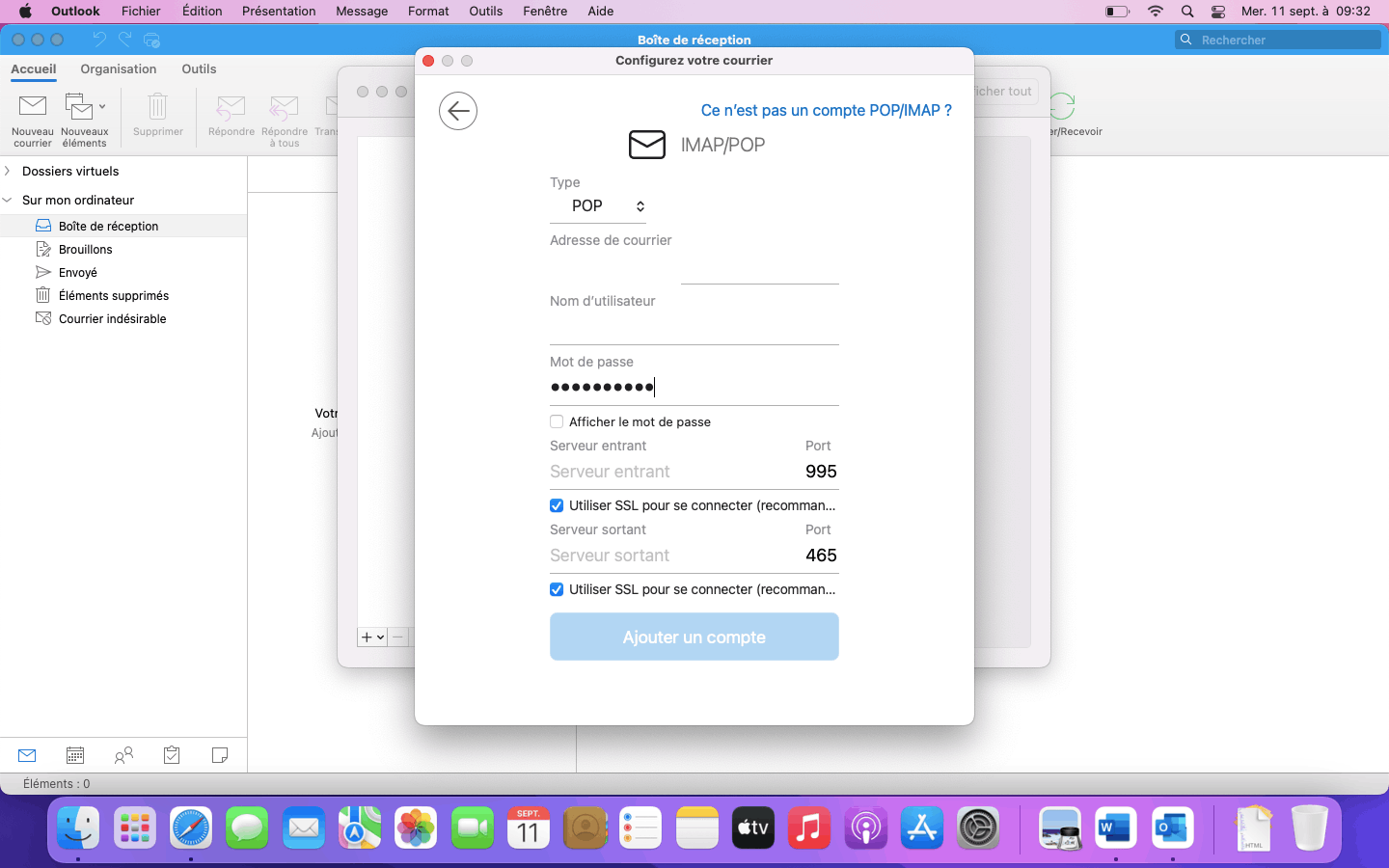Select Éléments supprimés folder
This screenshot has width=1389, height=868.
tap(123, 295)
